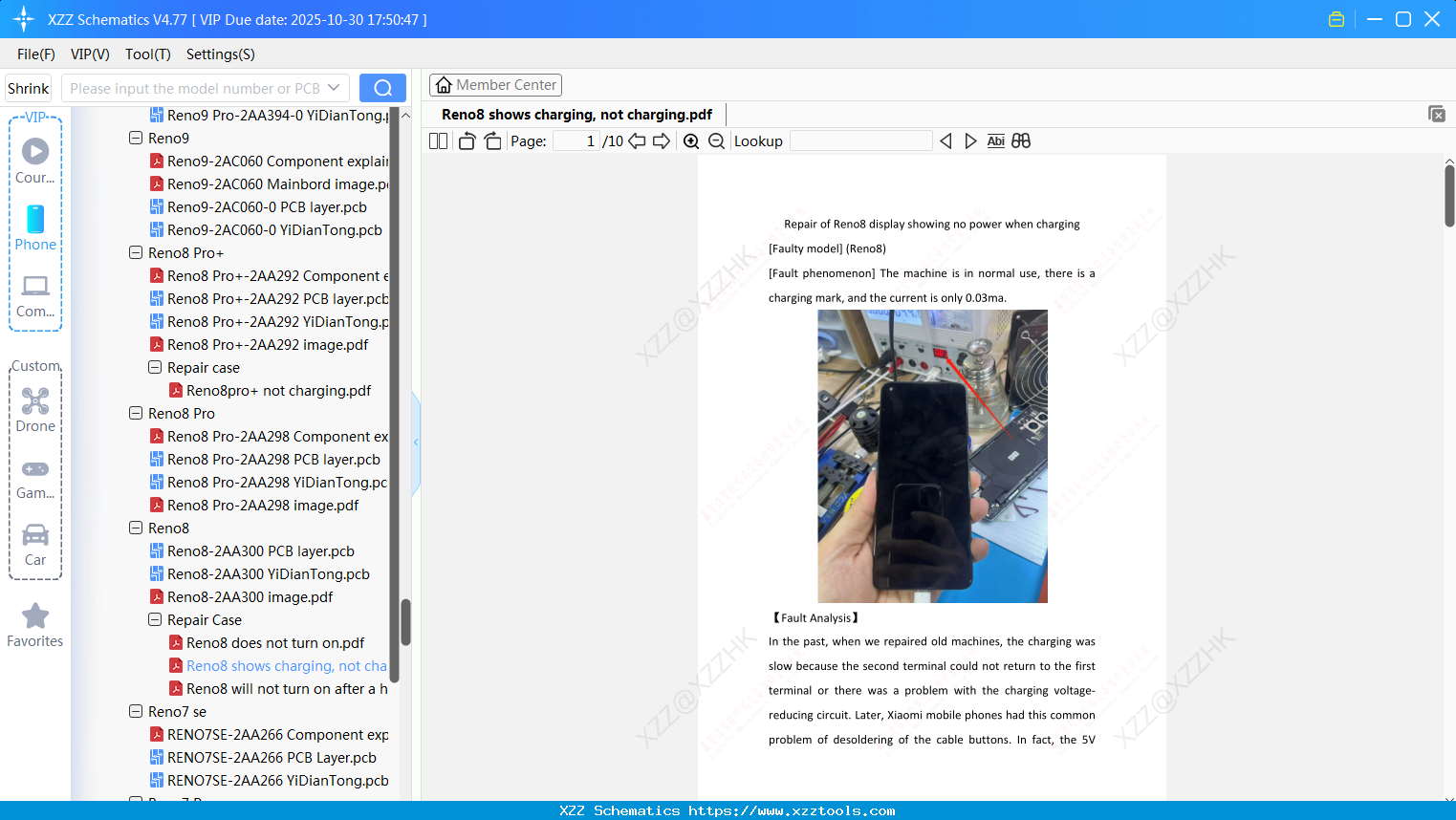Click the repair photo of the Reno8 phone
The width and height of the screenshot is (1456, 820).
tap(932, 456)
